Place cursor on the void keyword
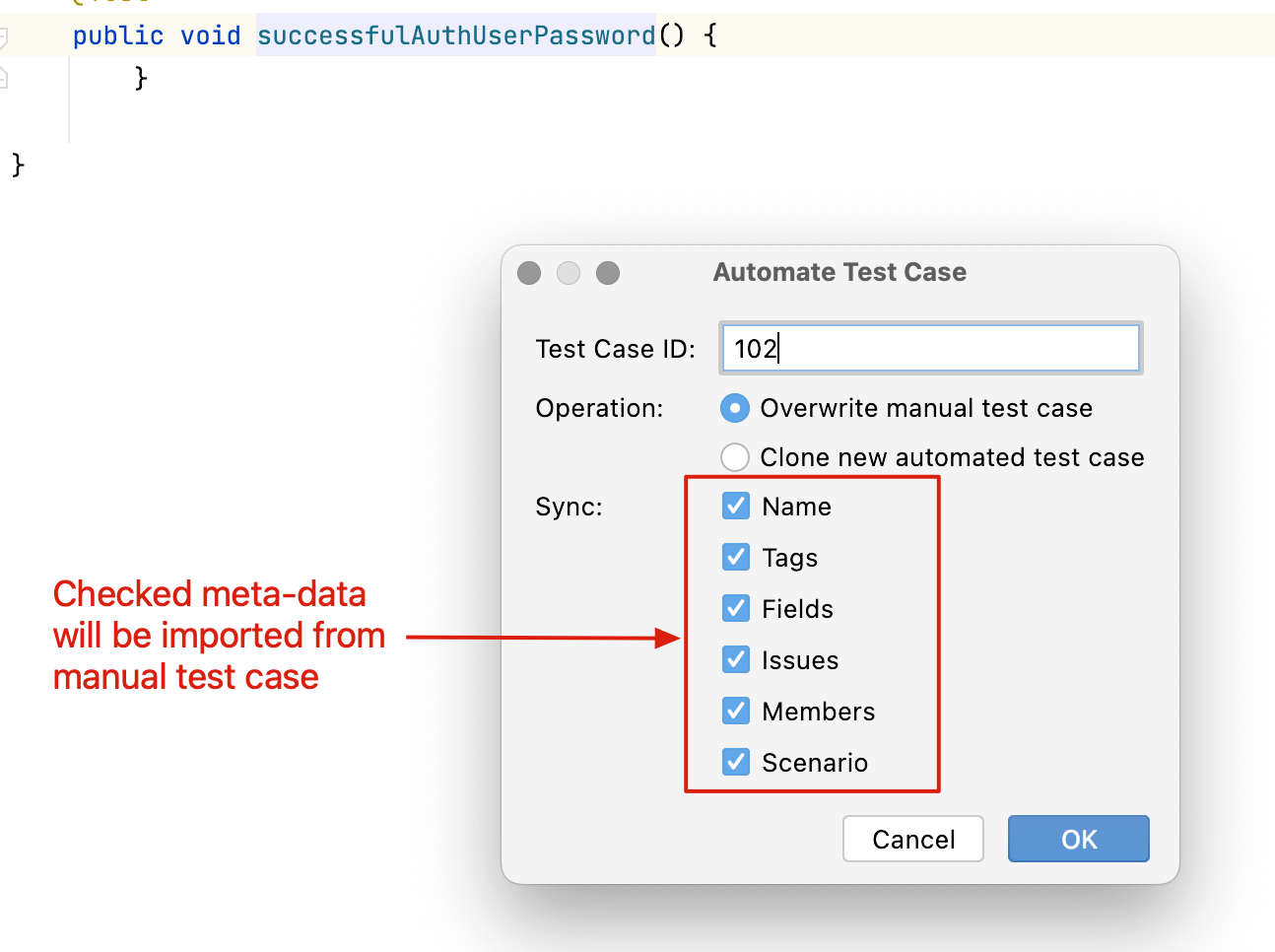Viewport: 1275px width, 952px height. (211, 36)
